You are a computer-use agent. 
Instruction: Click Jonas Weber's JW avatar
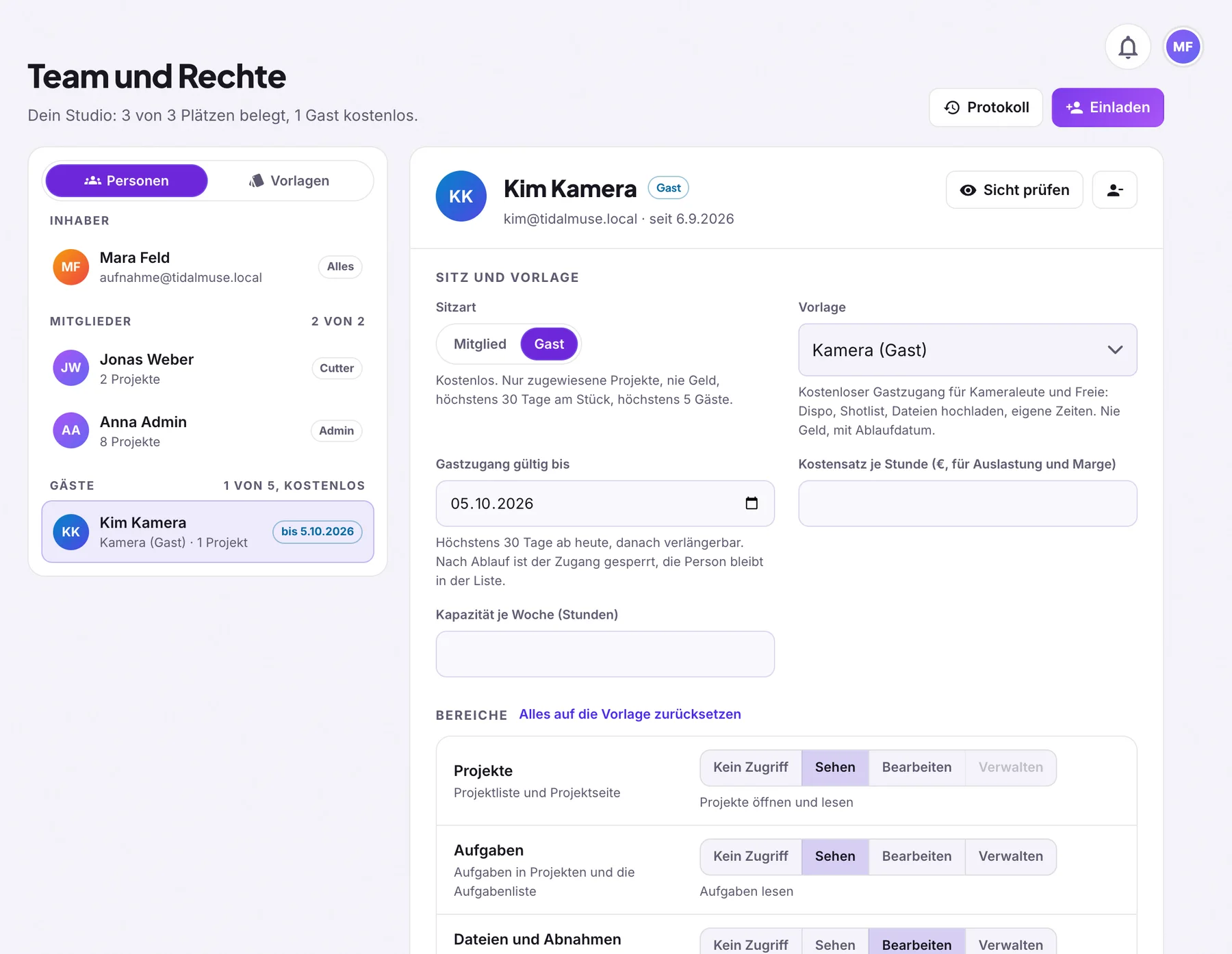coord(71,368)
